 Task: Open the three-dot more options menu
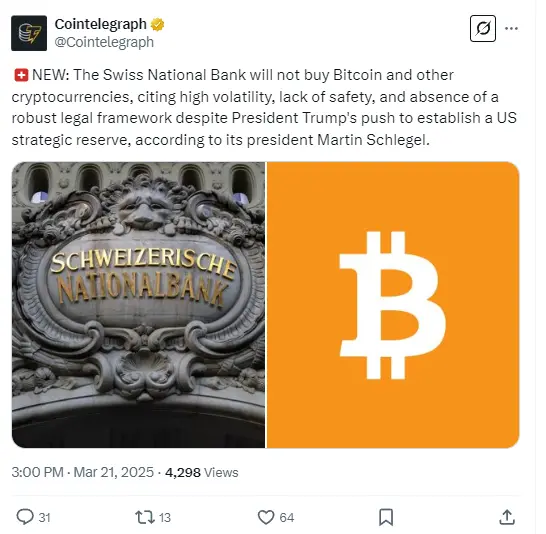click(511, 29)
